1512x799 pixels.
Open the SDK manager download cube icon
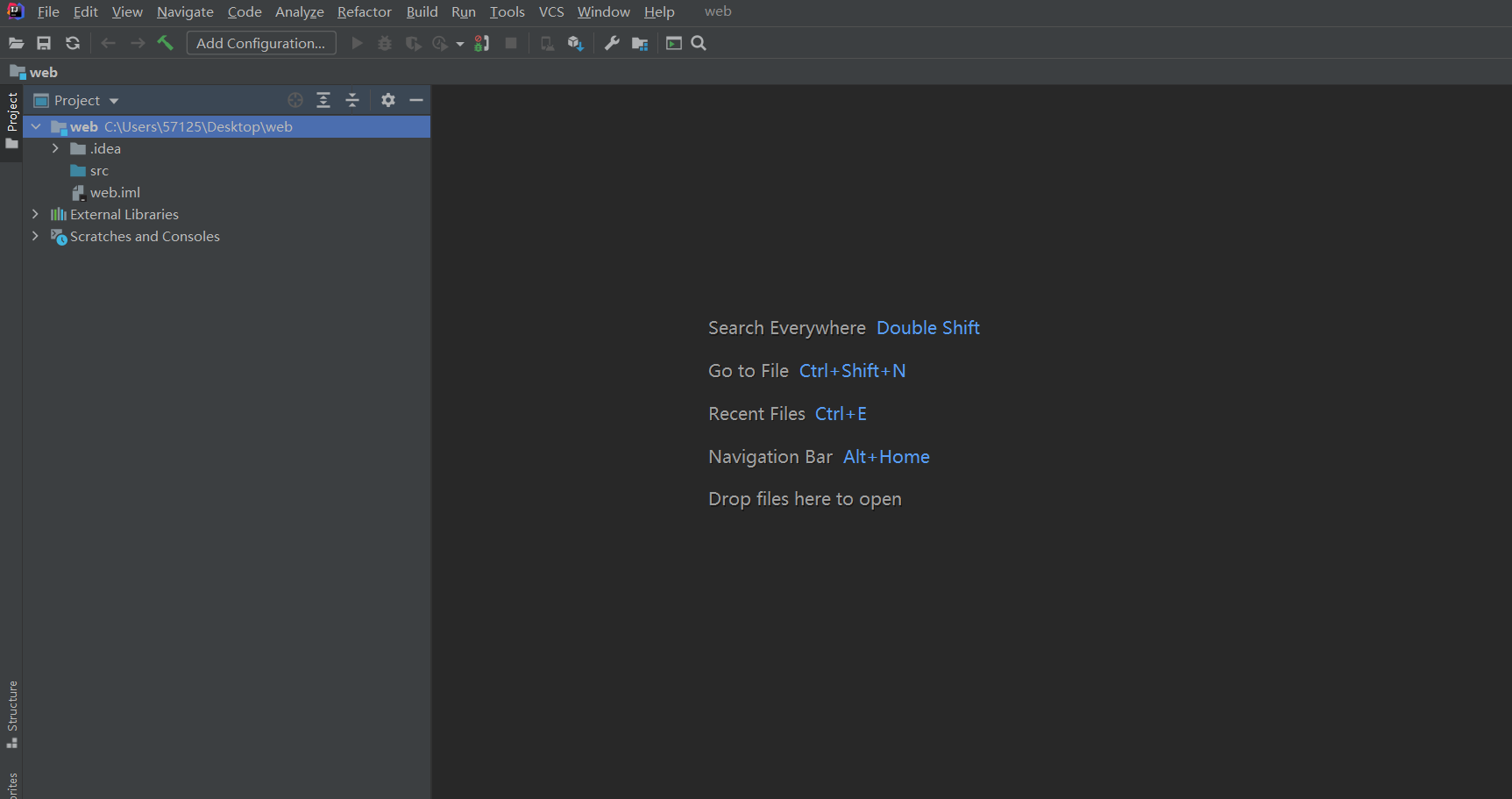[575, 43]
